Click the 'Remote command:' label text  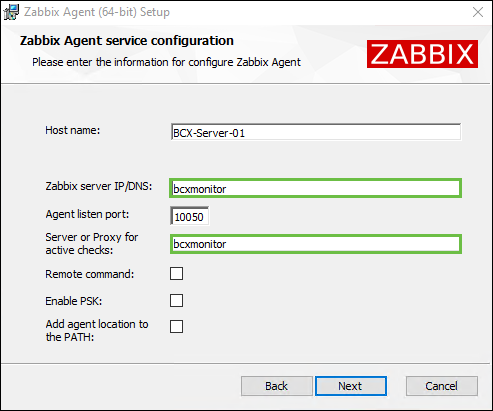pos(90,274)
